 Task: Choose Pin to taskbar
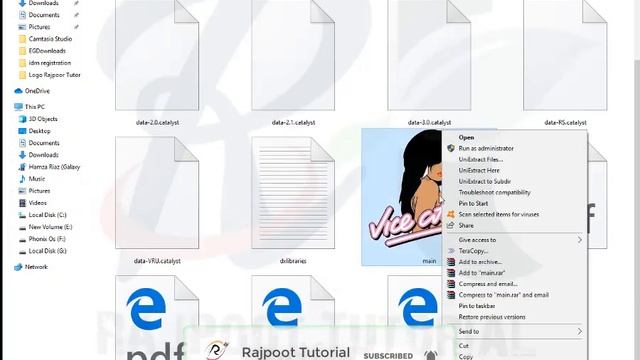[x=477, y=306]
